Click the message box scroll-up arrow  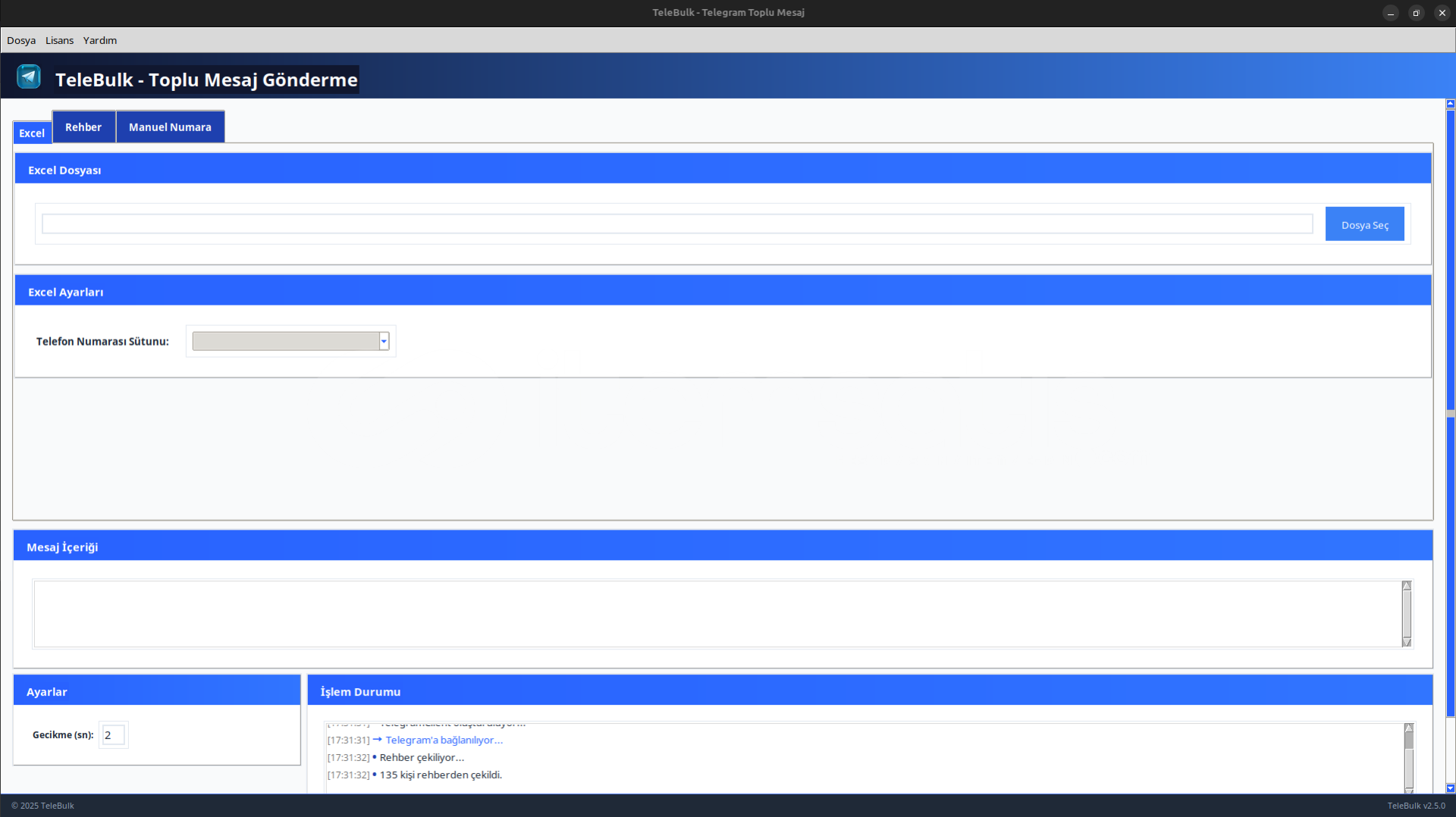[x=1407, y=586]
